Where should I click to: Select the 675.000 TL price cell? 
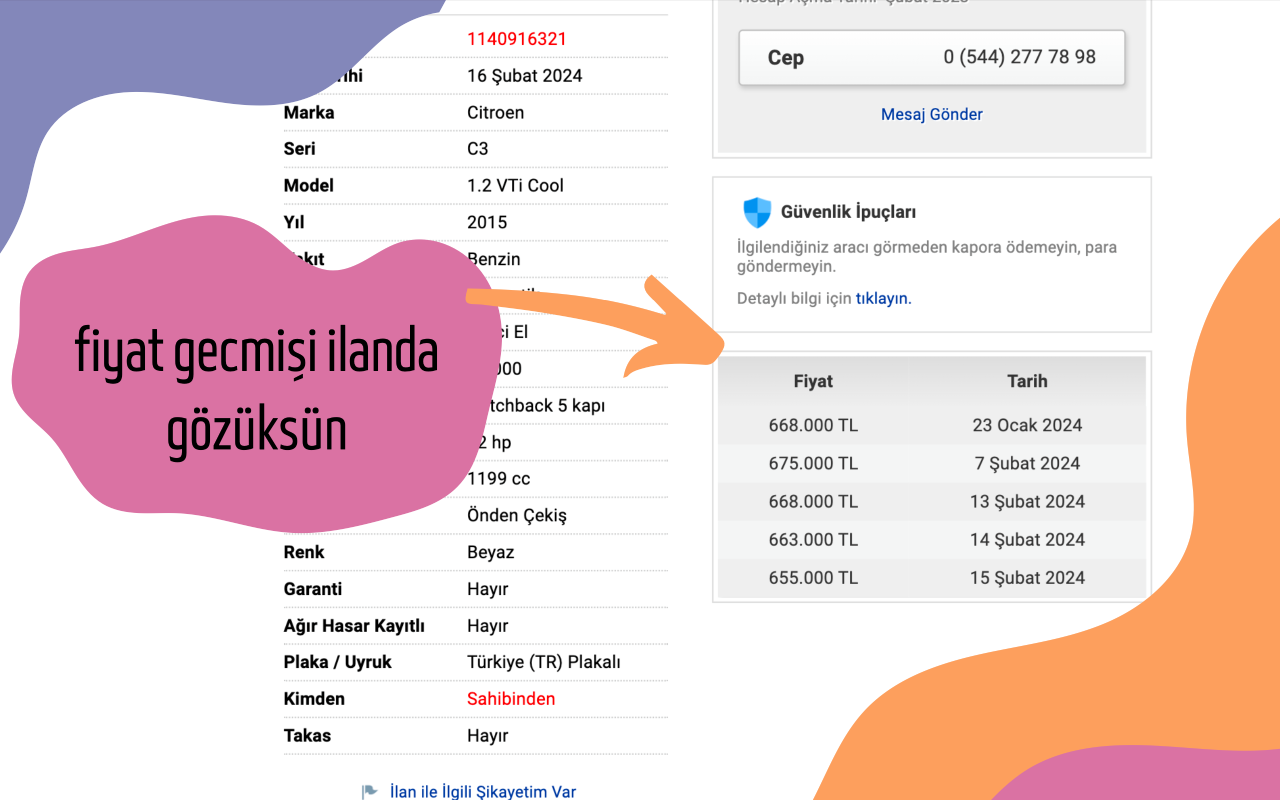813,463
